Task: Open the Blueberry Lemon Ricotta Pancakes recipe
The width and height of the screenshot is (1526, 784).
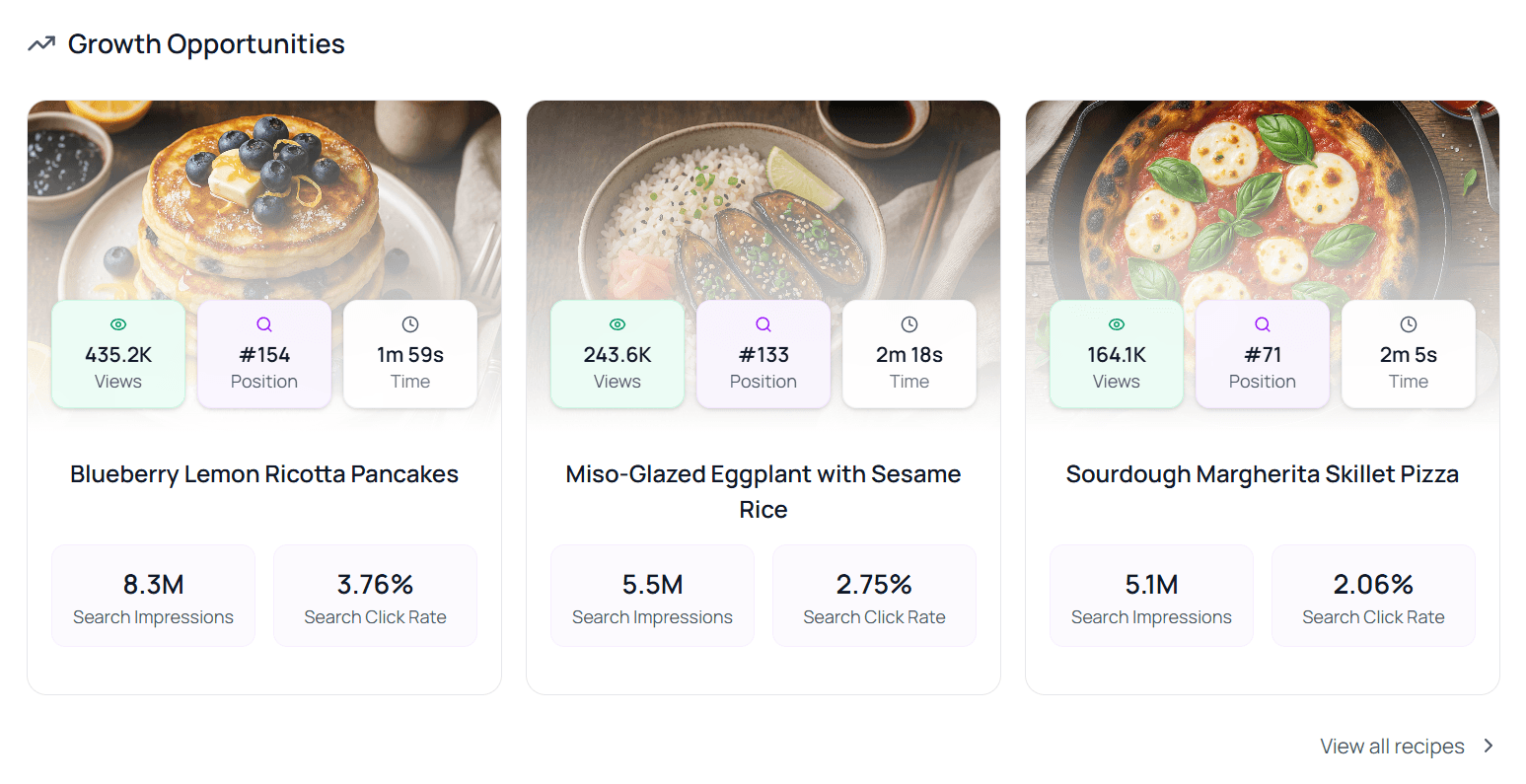Action: pos(263,474)
